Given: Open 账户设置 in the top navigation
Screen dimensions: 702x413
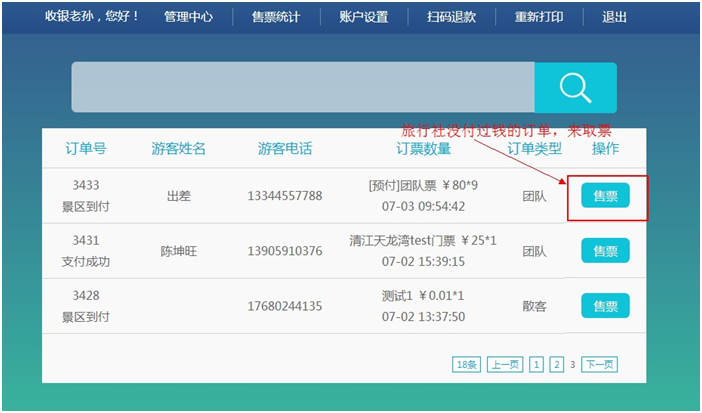Looking at the screenshot, I should pos(363,17).
